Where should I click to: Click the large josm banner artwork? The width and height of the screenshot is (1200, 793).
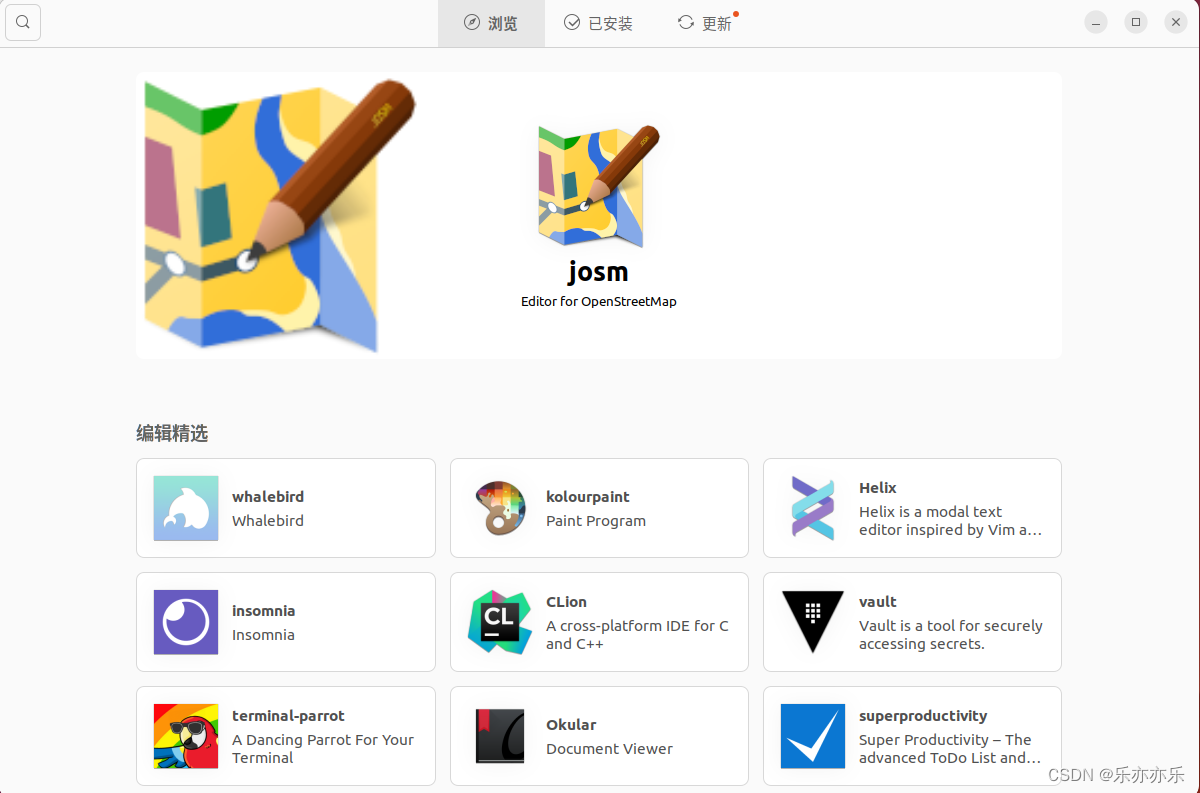coord(280,215)
